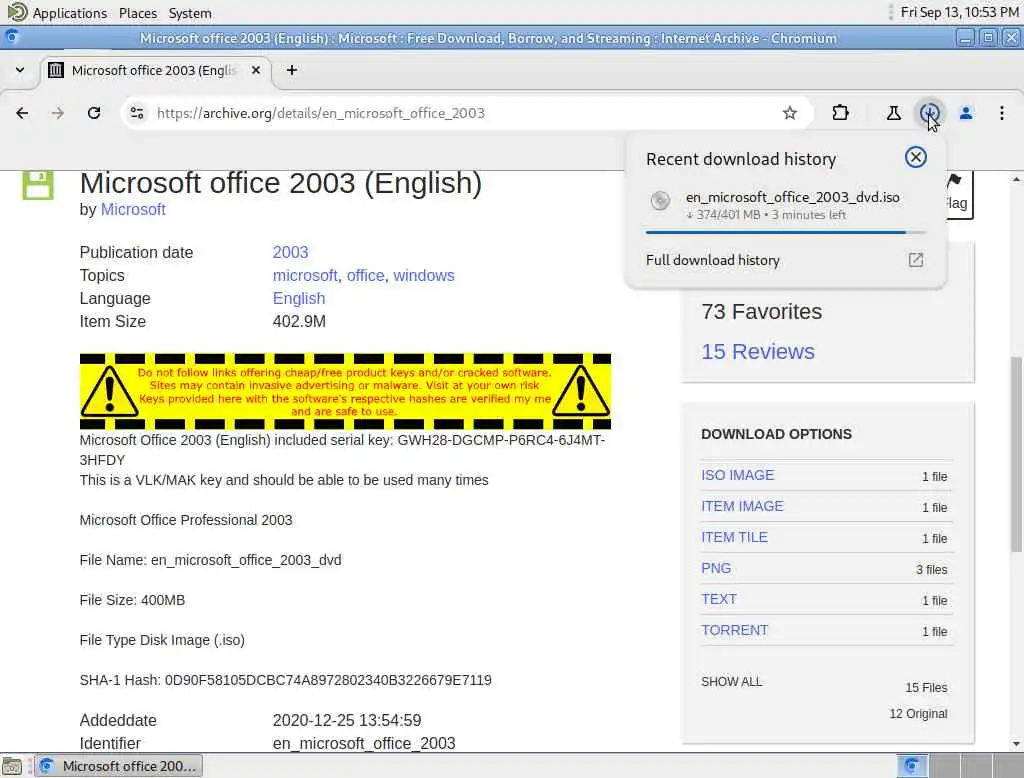Open Chrome Labs flask icon
This screenshot has width=1024, height=778.
click(893, 113)
